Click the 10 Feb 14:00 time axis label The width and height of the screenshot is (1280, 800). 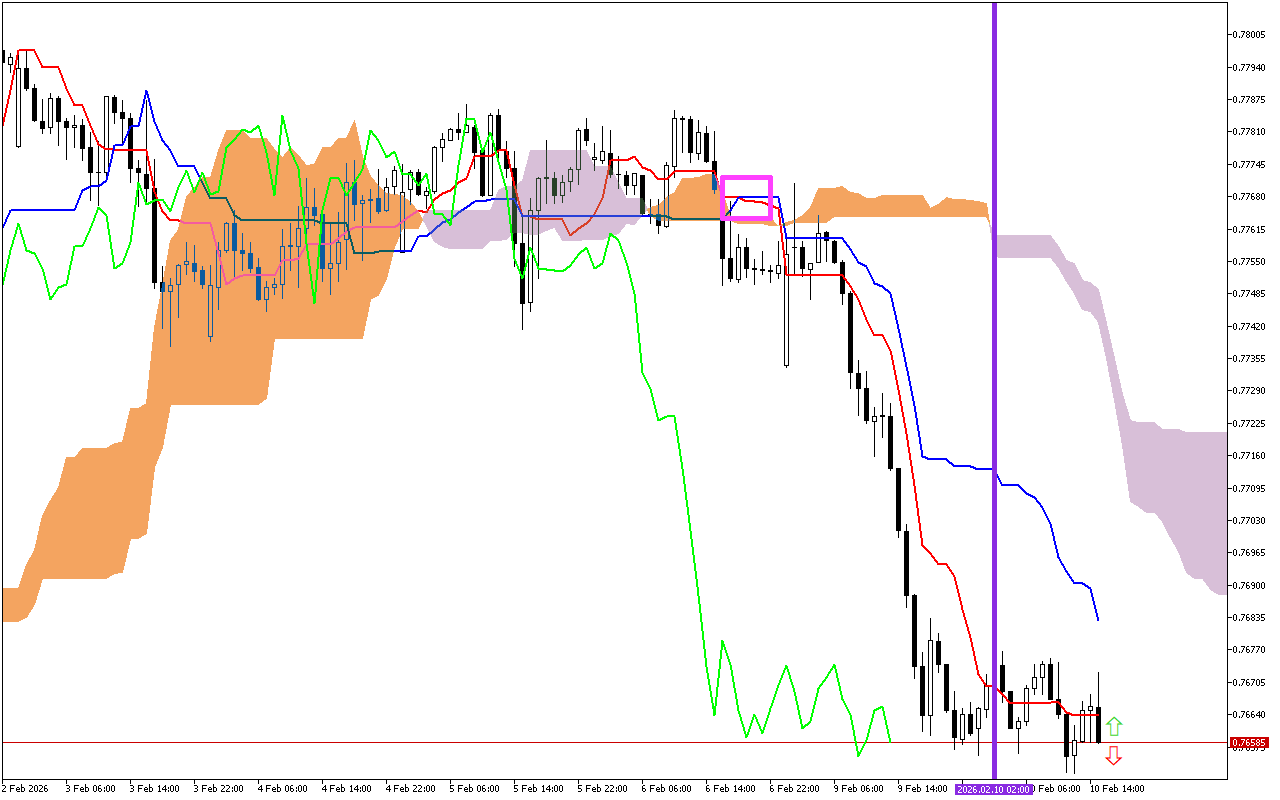pos(1116,789)
